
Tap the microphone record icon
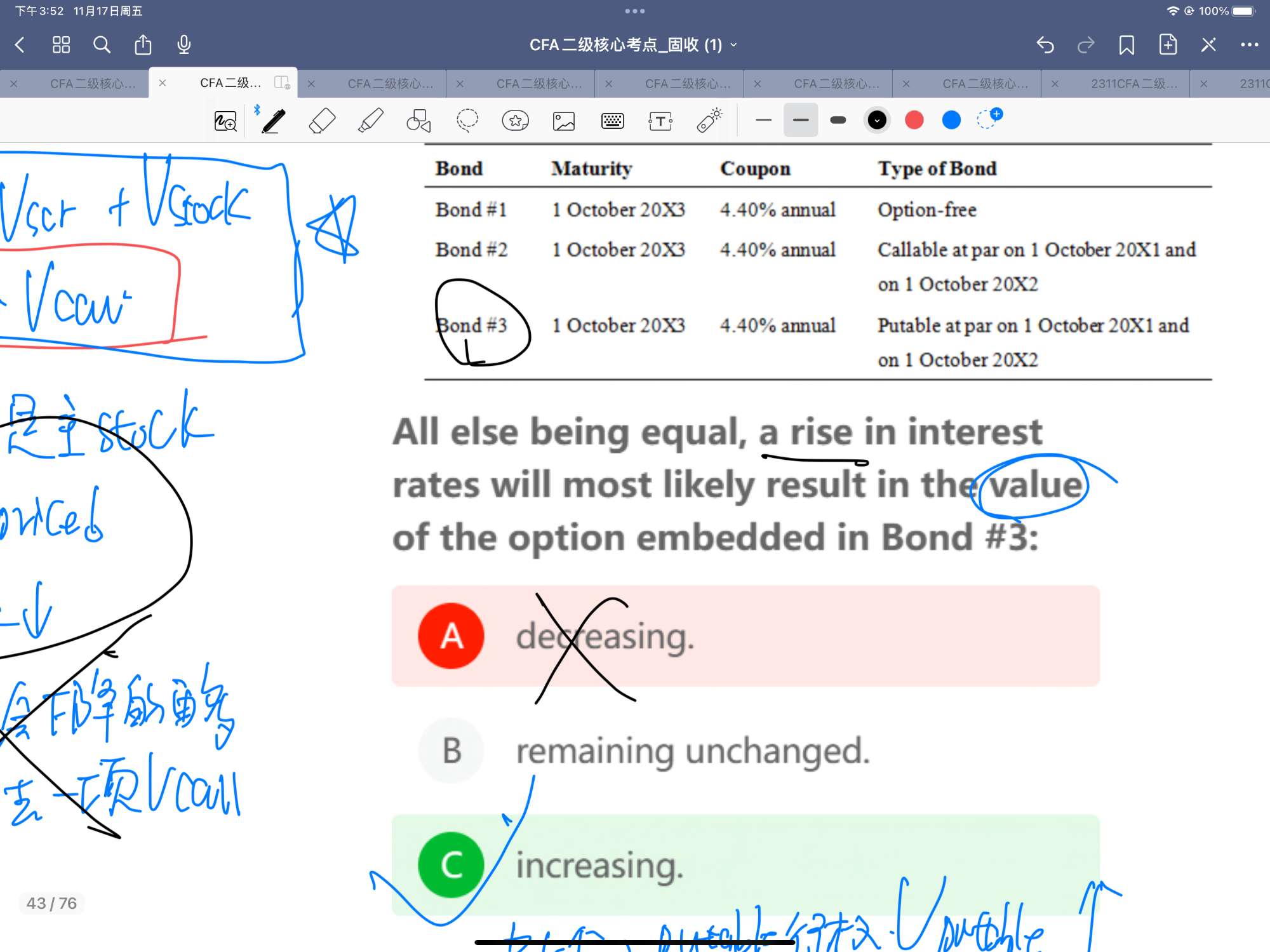184,45
